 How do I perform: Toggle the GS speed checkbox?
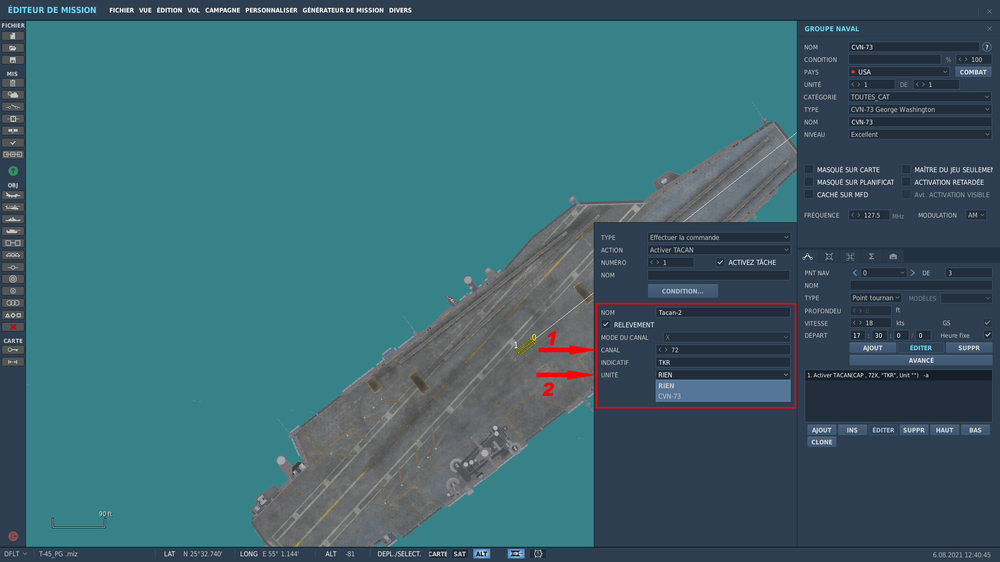[987, 323]
